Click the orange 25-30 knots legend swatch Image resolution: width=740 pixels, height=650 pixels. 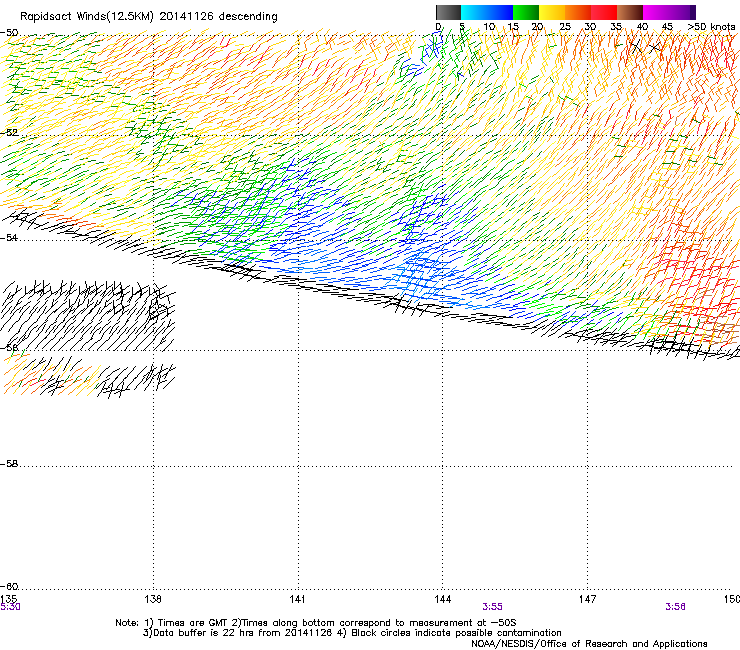coord(578,12)
